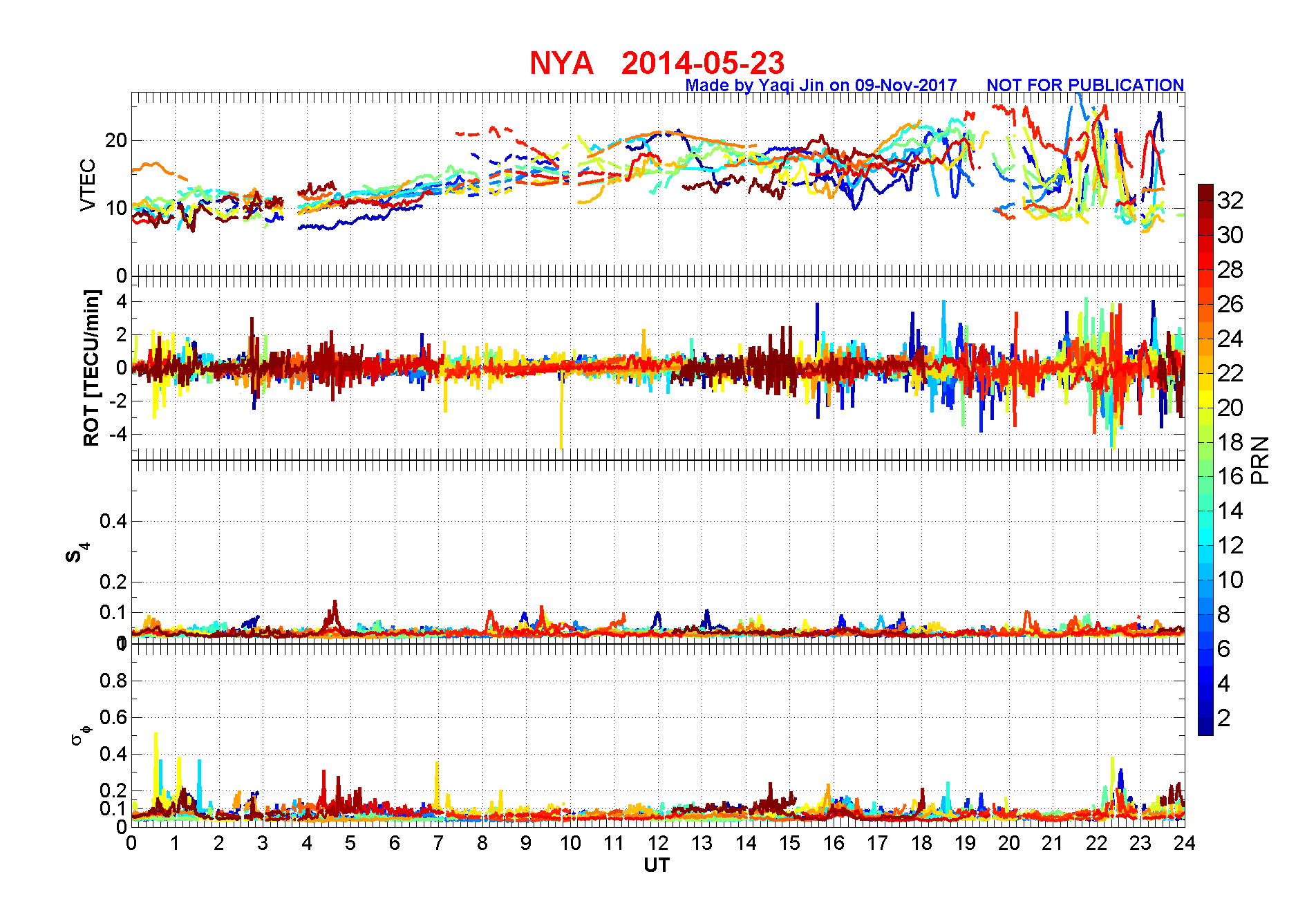
Task: Click the dark blue bottom of the PRN colorbar
Action: 1205,727
